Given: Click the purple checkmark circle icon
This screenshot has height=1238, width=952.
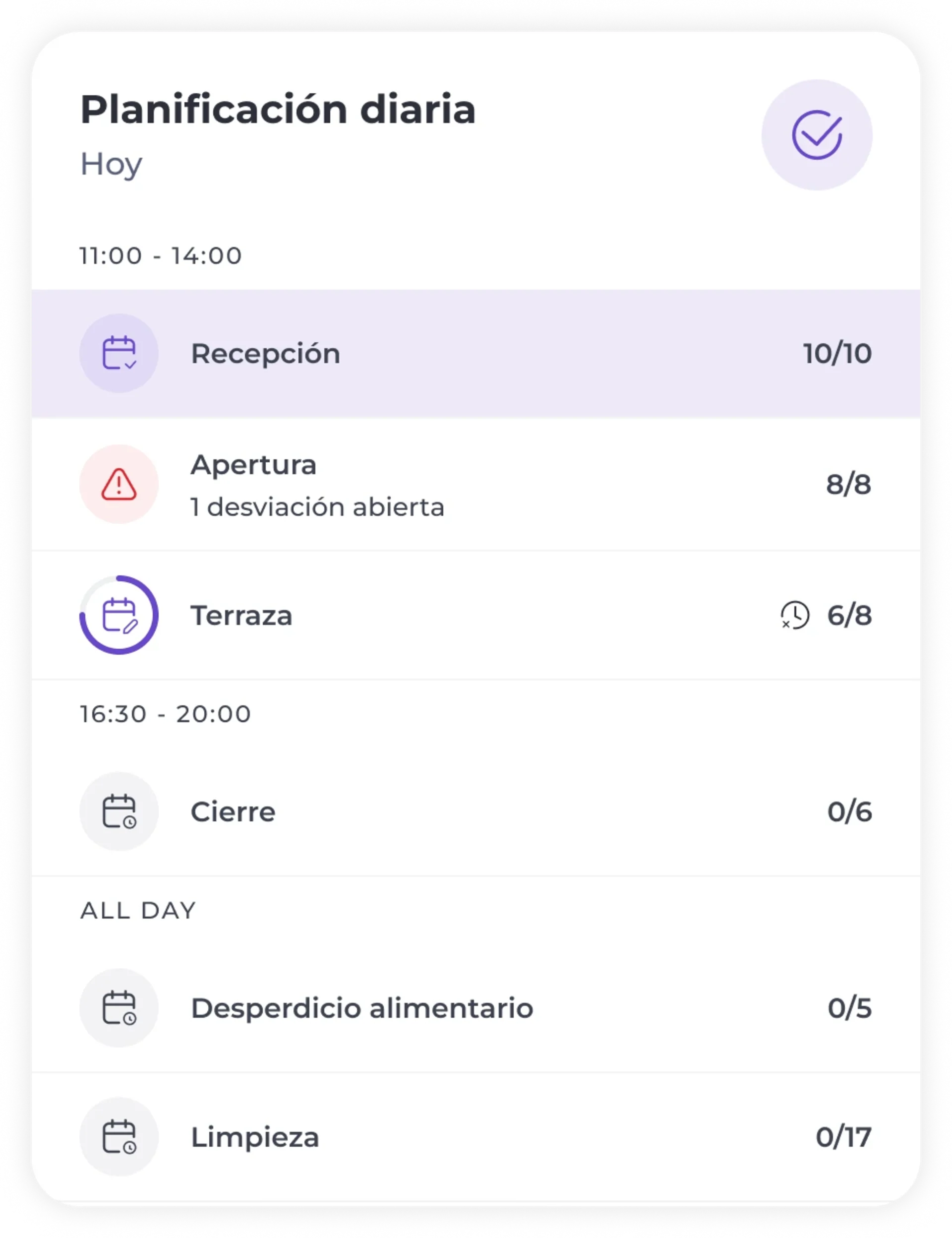Looking at the screenshot, I should click(x=817, y=135).
